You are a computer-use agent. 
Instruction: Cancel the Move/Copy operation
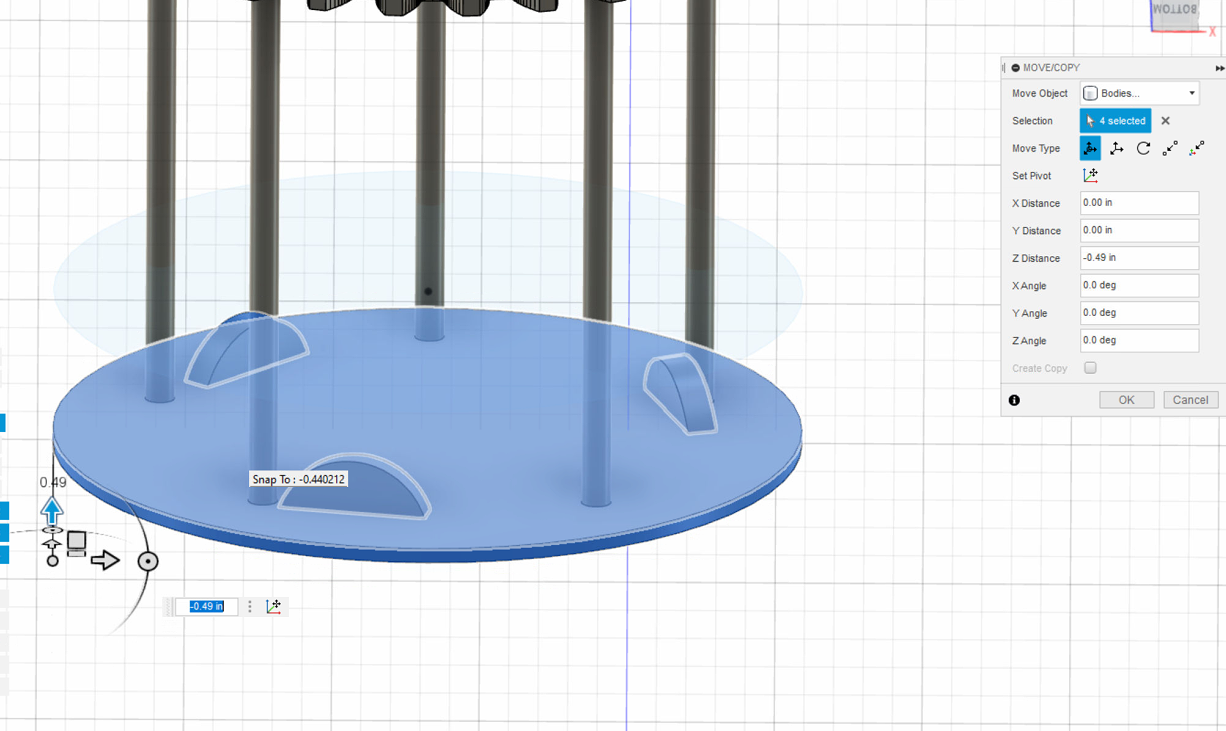click(x=1190, y=399)
